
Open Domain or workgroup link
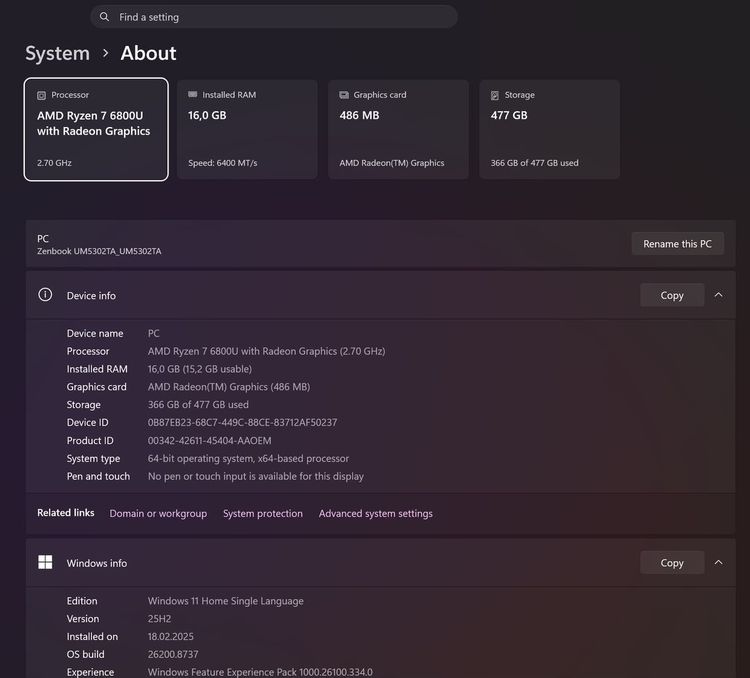click(x=158, y=513)
